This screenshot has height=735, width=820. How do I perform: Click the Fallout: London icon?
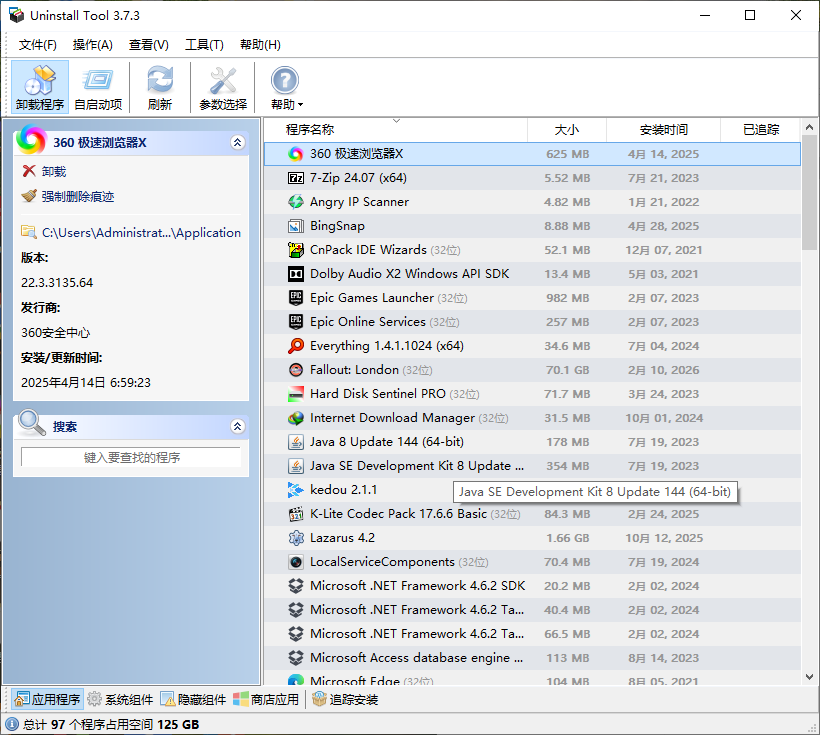[x=295, y=370]
